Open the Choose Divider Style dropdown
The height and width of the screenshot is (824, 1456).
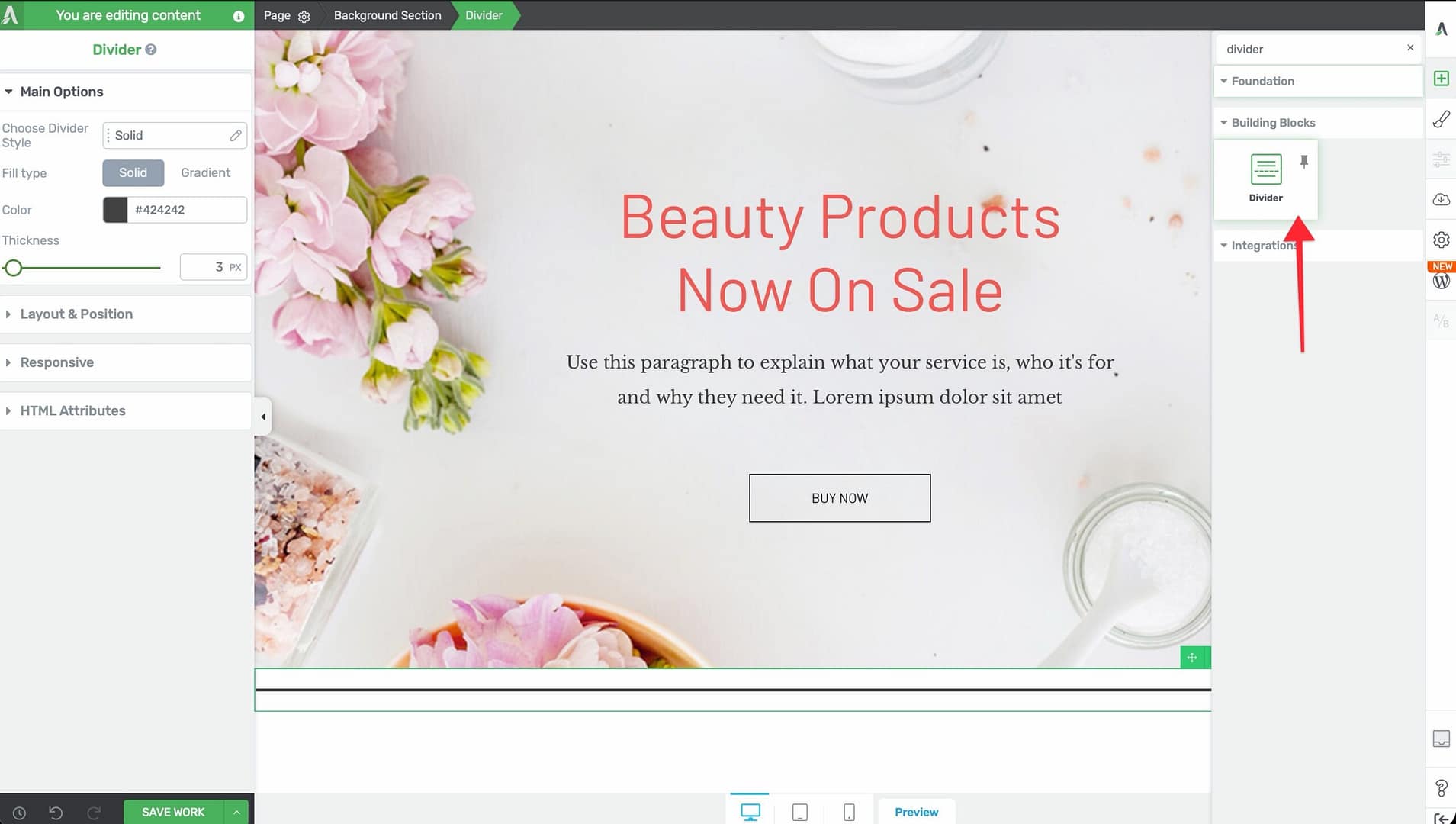(x=175, y=136)
